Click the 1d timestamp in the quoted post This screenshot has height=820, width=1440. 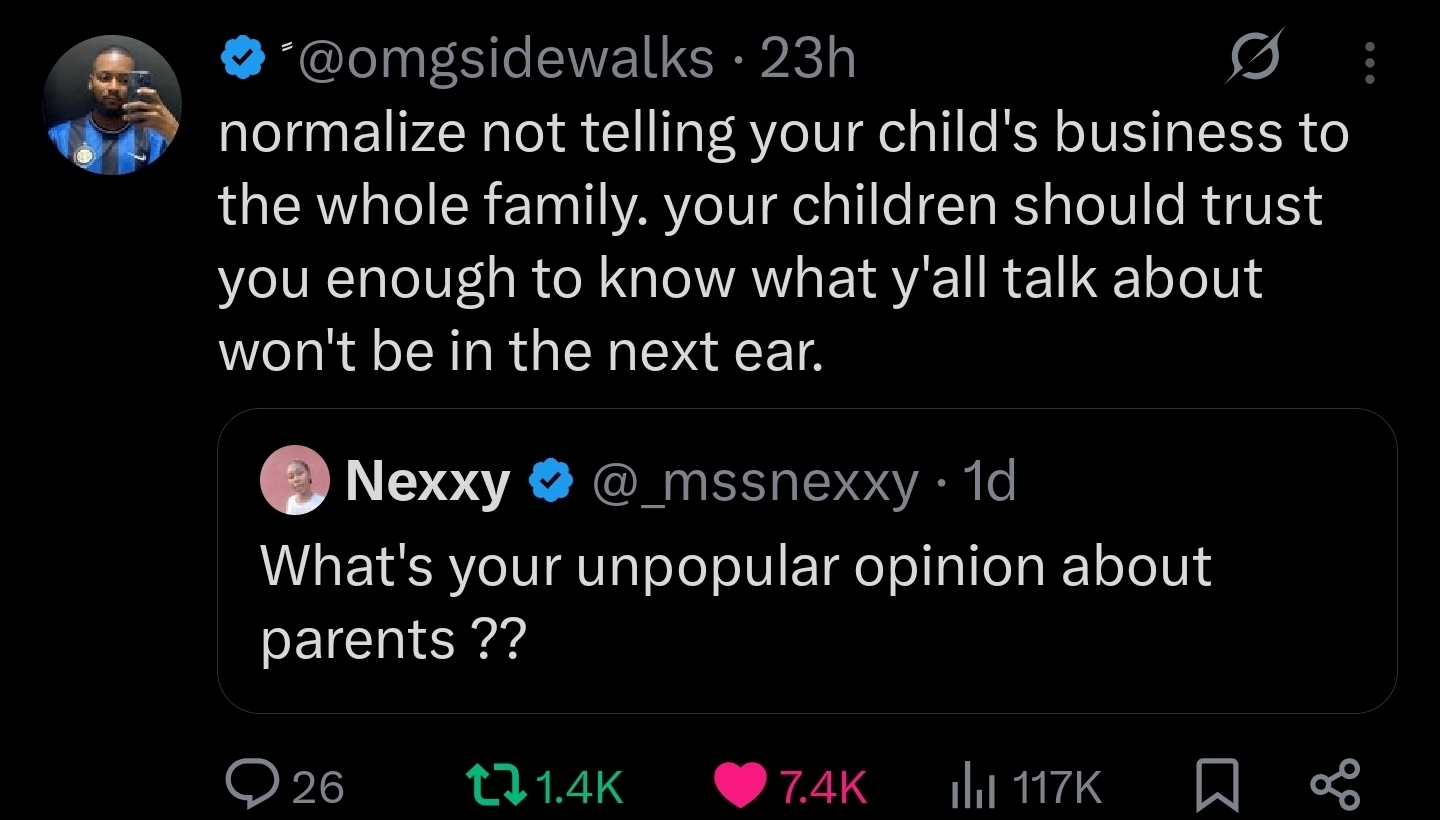(x=989, y=484)
